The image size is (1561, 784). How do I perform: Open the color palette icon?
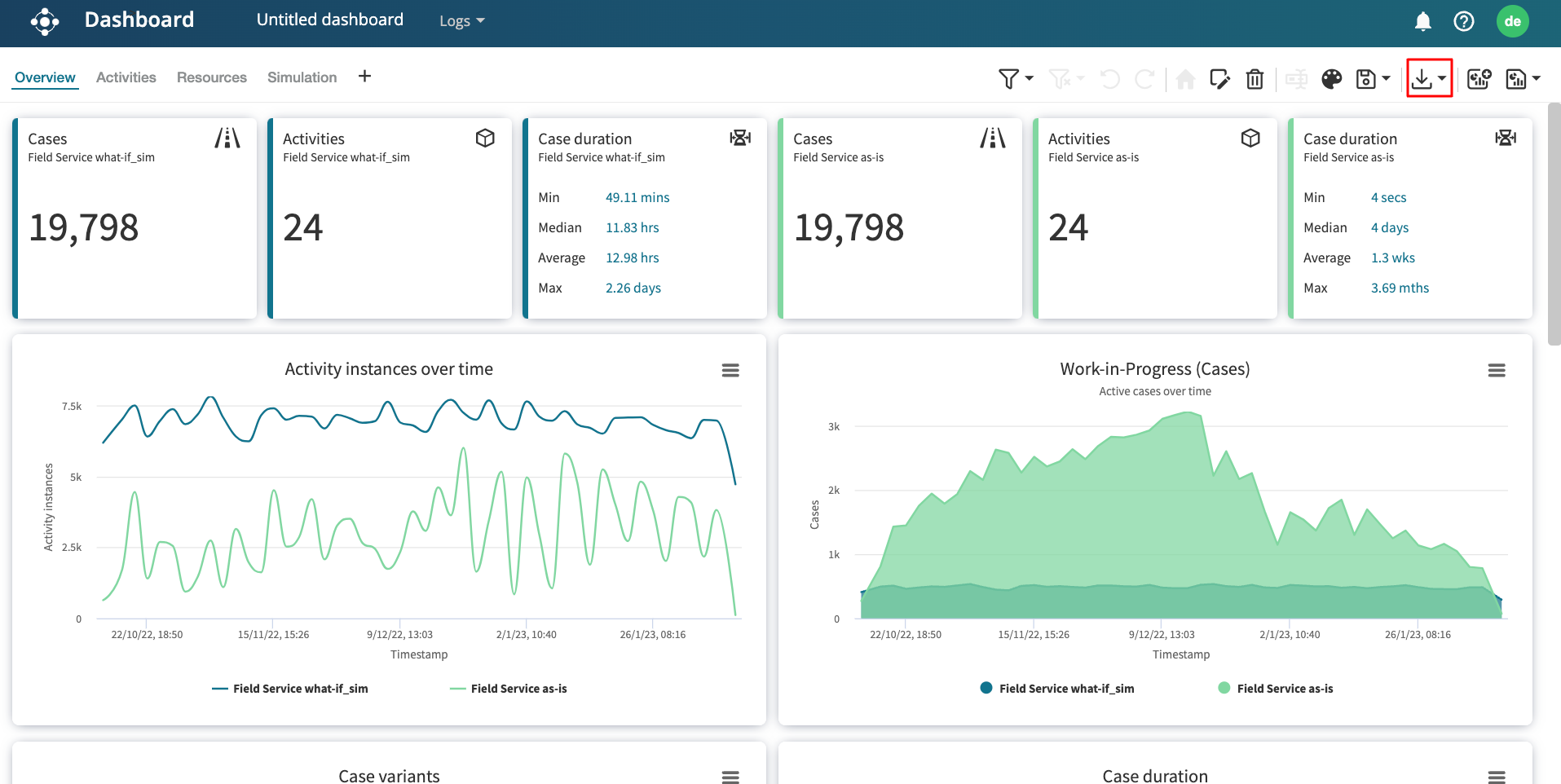coord(1331,79)
